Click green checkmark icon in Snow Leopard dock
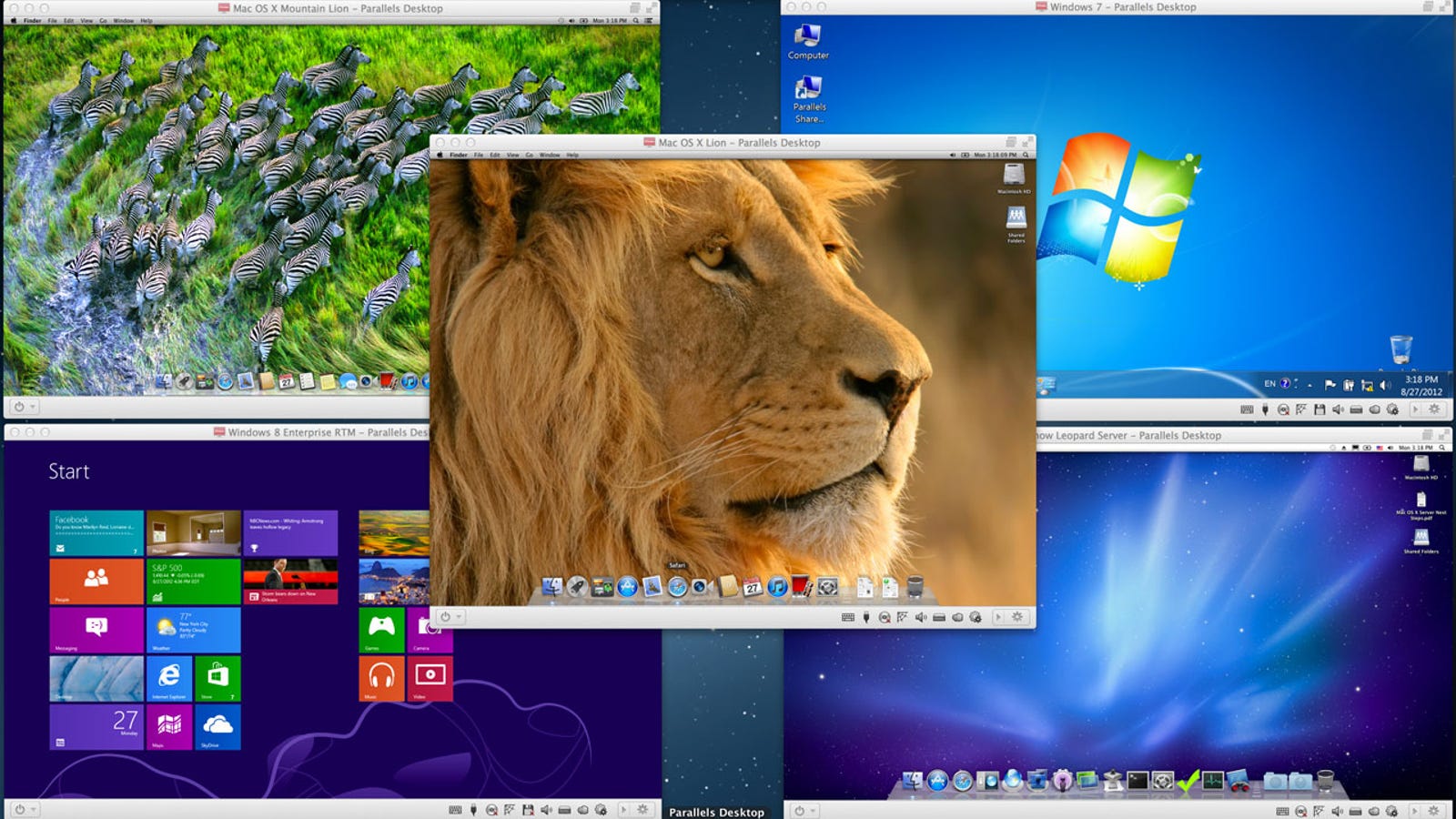Screen dimensions: 1456x819 coord(1188,781)
